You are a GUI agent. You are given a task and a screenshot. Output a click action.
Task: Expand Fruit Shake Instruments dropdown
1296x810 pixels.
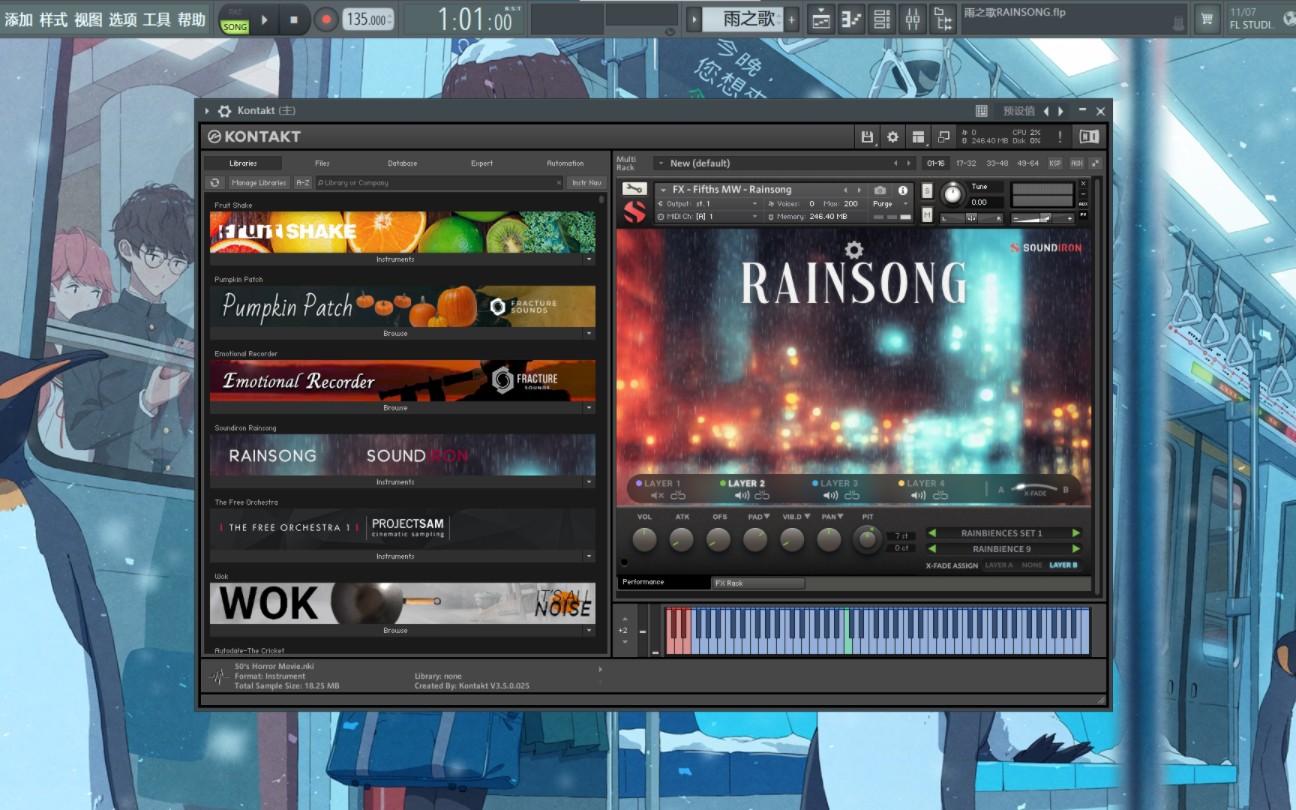tap(589, 259)
